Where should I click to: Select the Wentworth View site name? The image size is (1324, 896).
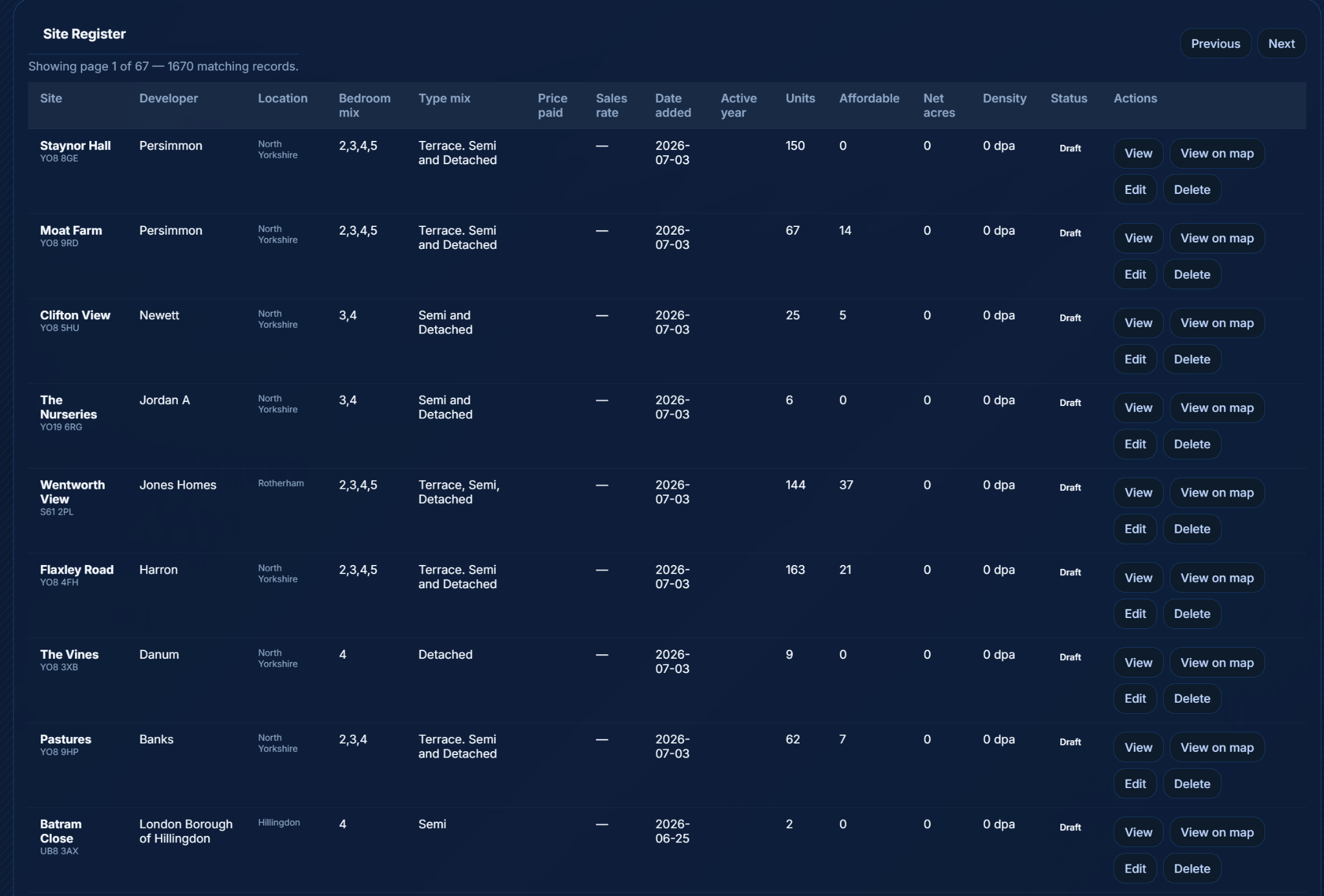click(72, 492)
